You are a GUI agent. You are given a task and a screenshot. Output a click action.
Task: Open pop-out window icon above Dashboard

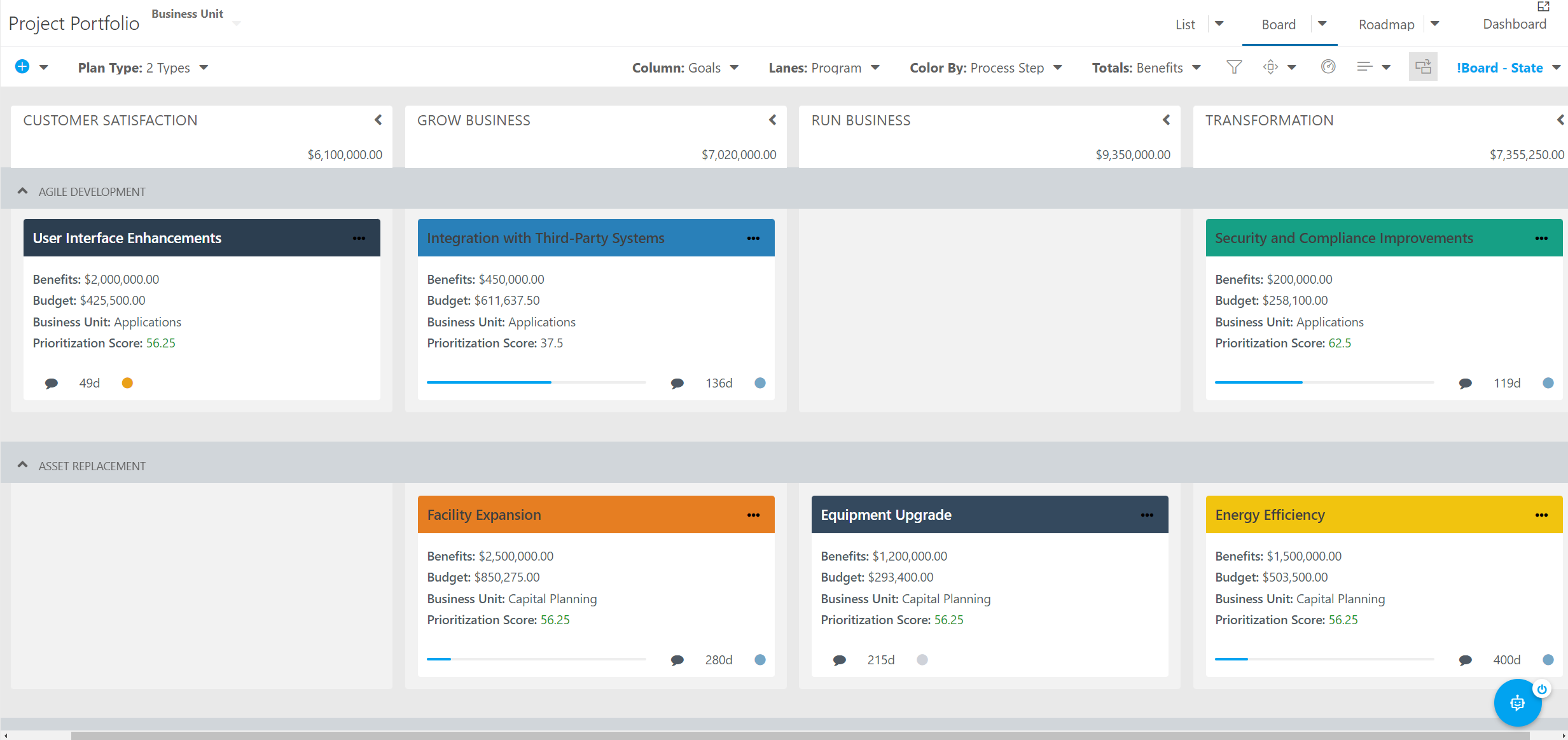pos(1543,6)
